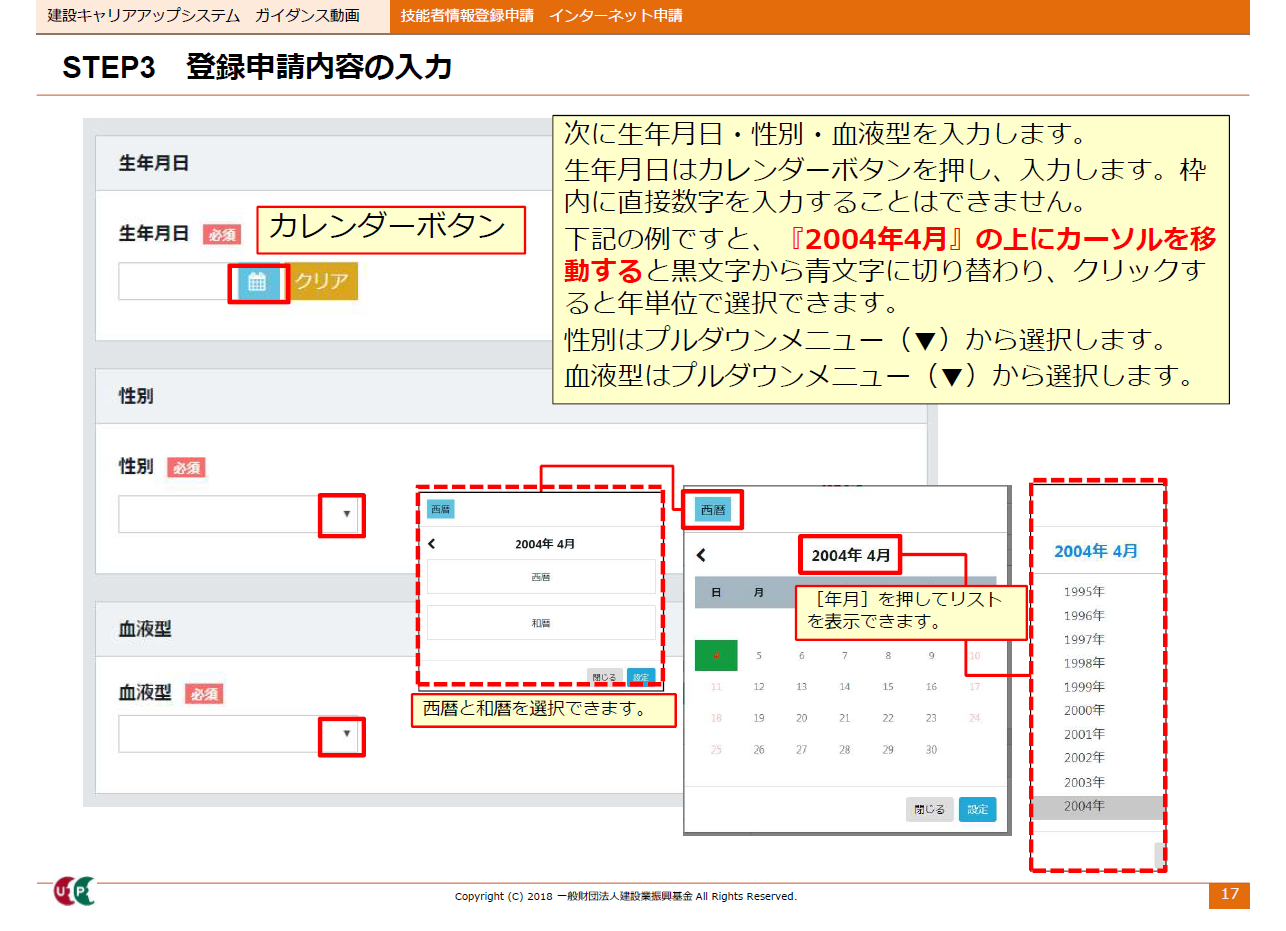The height and width of the screenshot is (931, 1286).
Task: Select day 19 in the calendar
Action: pos(759,718)
